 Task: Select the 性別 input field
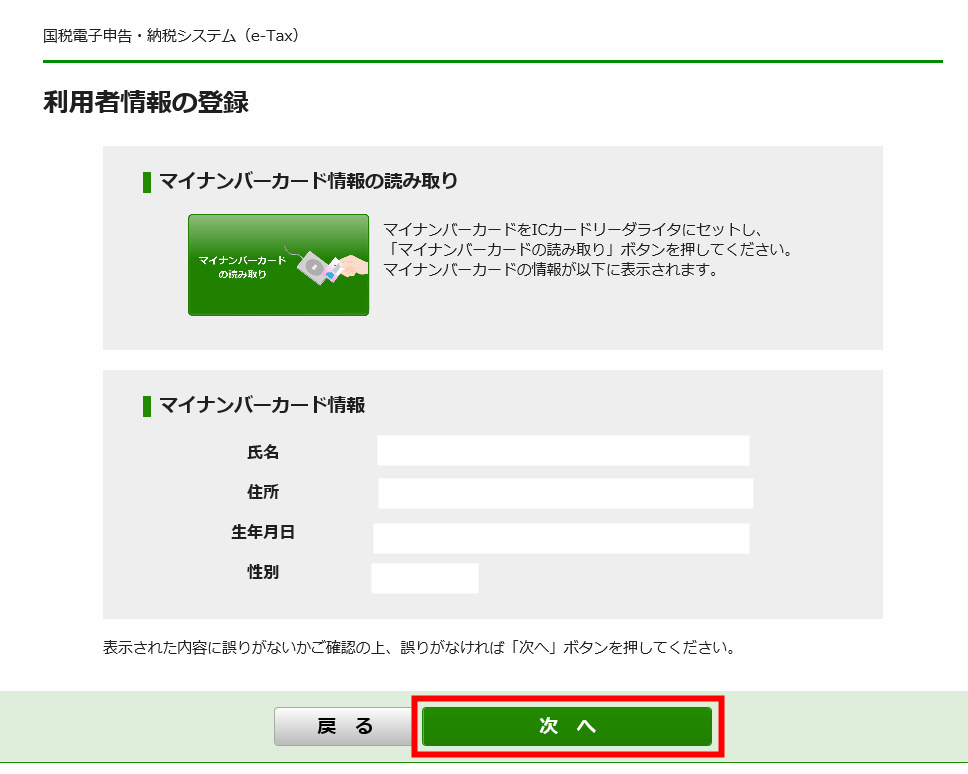425,578
